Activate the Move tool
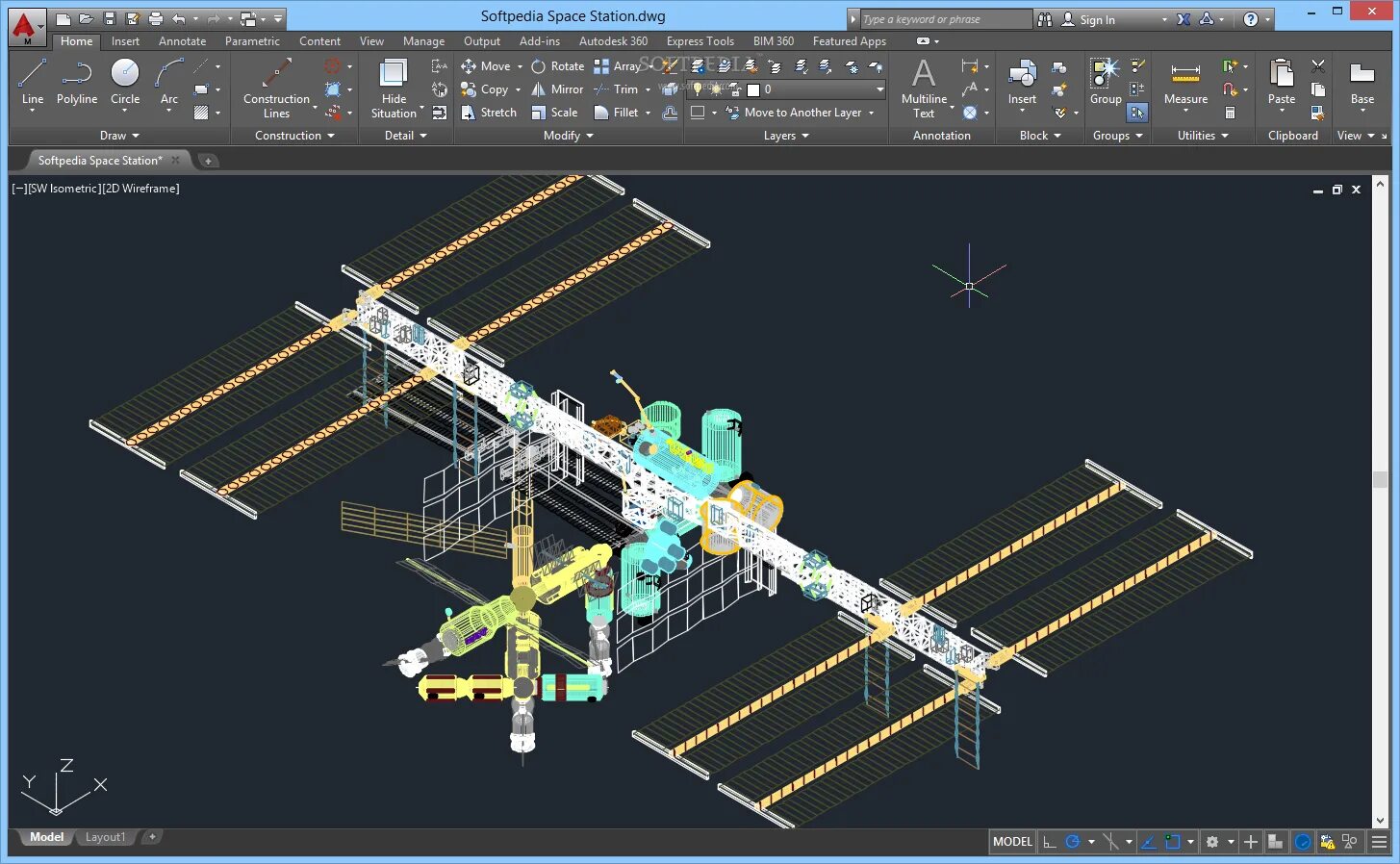1400x864 pixels. 486,66
